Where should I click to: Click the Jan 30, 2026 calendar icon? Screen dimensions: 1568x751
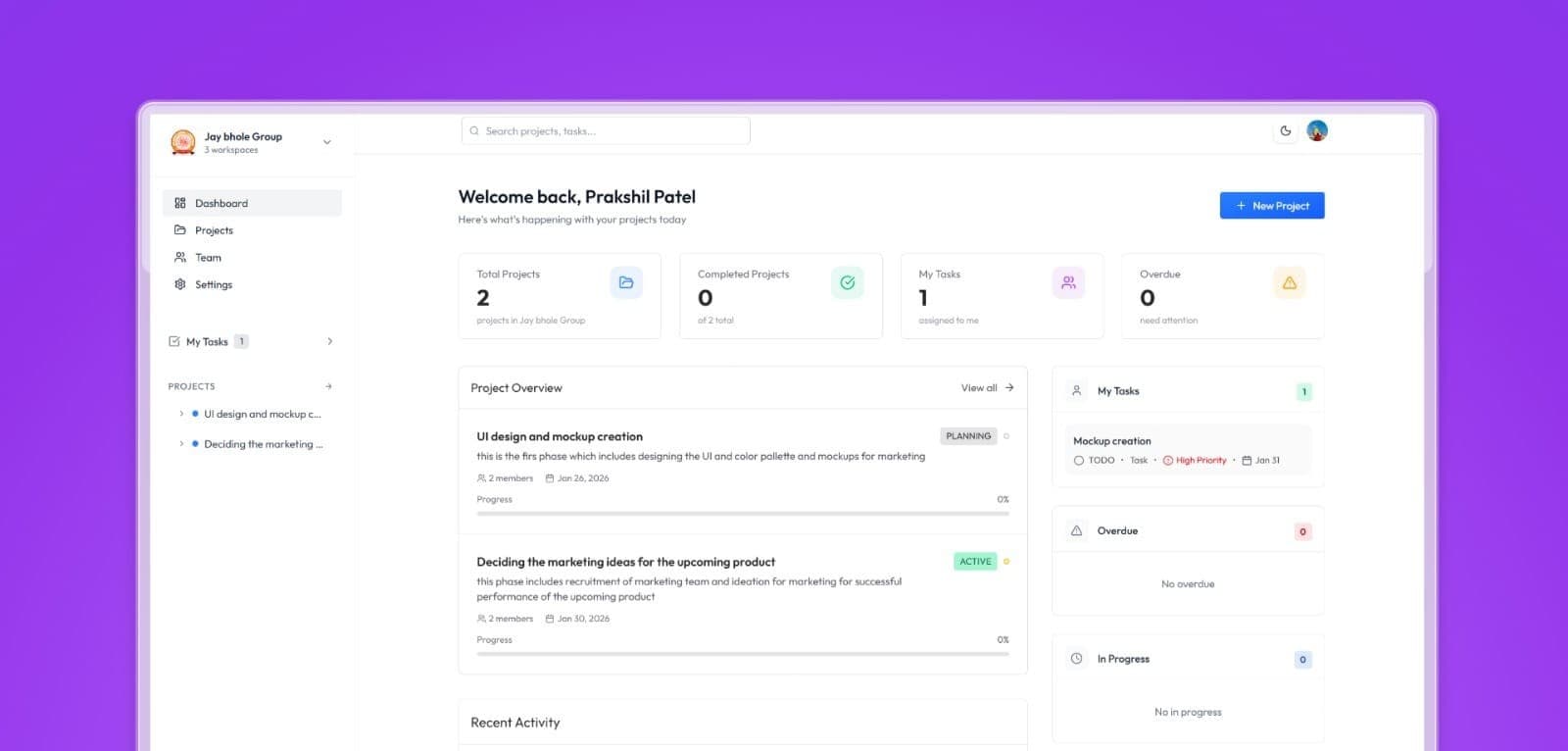tap(550, 619)
